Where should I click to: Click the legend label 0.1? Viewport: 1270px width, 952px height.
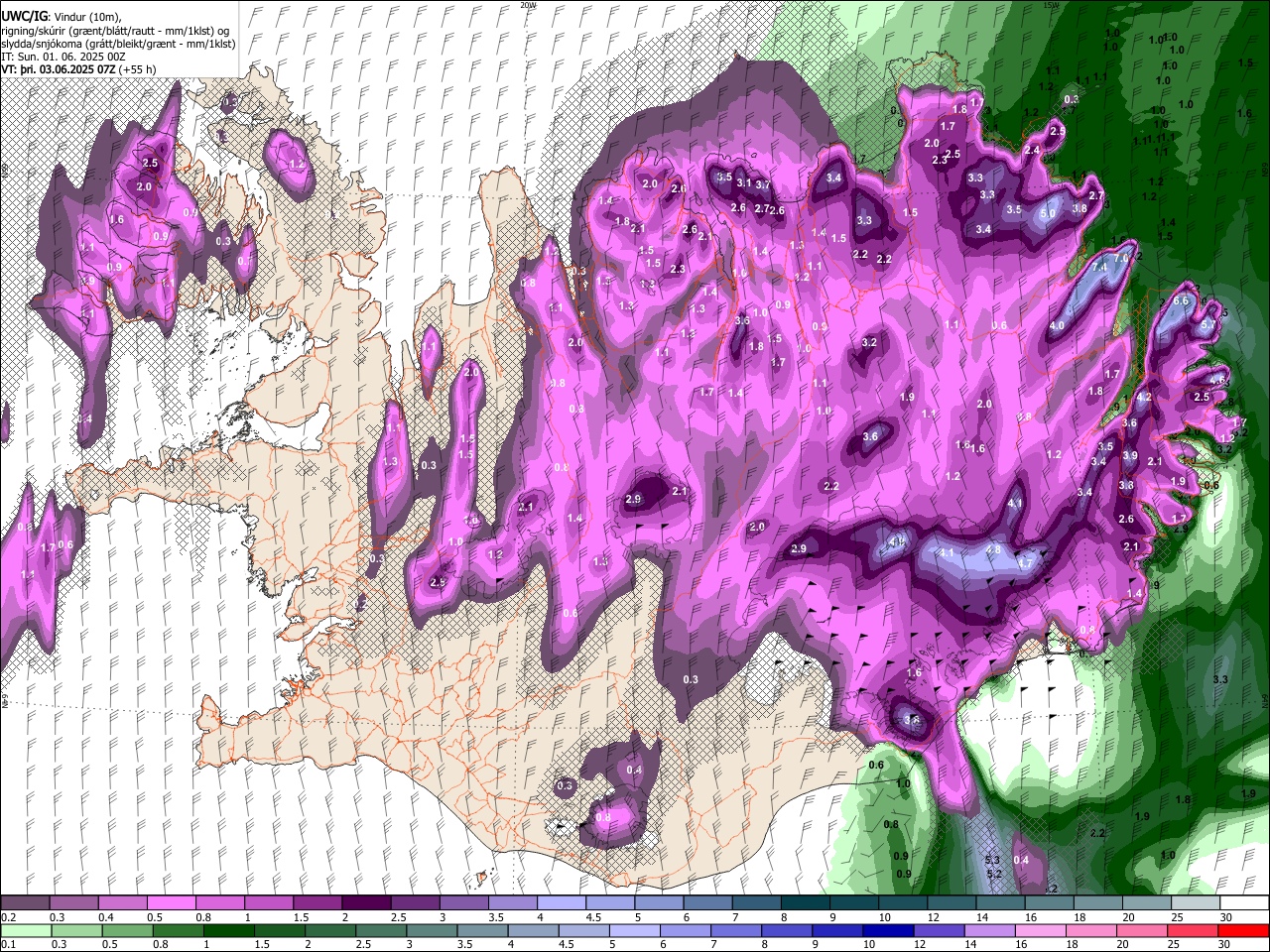[8, 944]
